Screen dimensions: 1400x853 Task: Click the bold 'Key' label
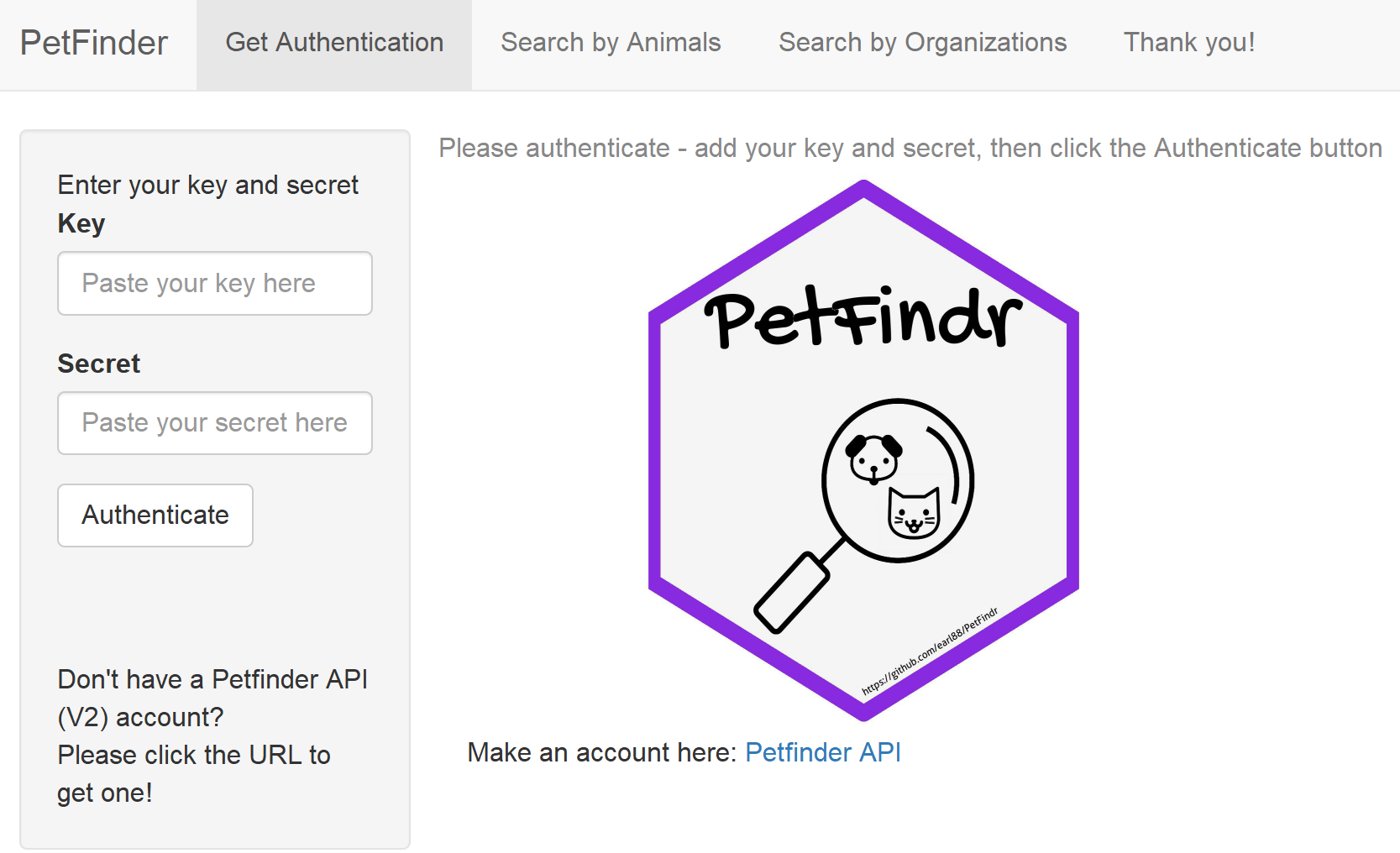[81, 224]
